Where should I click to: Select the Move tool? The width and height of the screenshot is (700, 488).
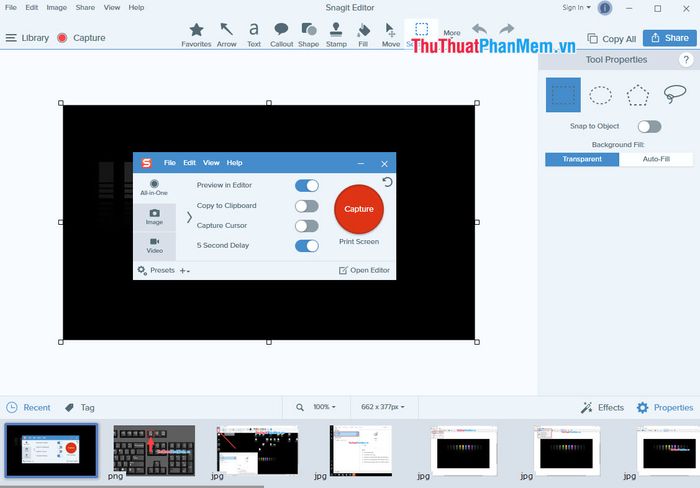click(x=391, y=35)
